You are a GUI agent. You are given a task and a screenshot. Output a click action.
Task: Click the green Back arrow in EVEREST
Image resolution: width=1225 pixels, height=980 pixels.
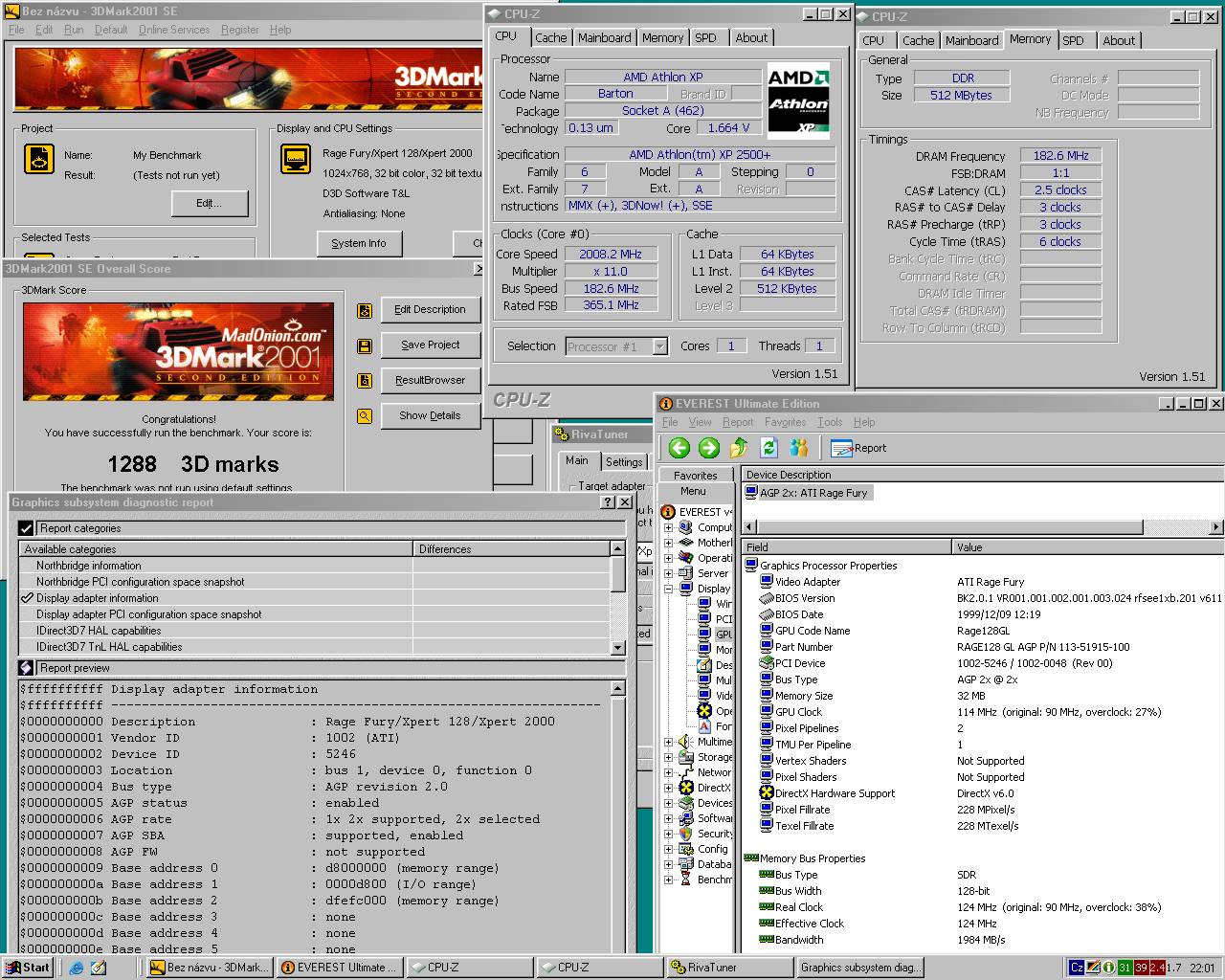679,447
